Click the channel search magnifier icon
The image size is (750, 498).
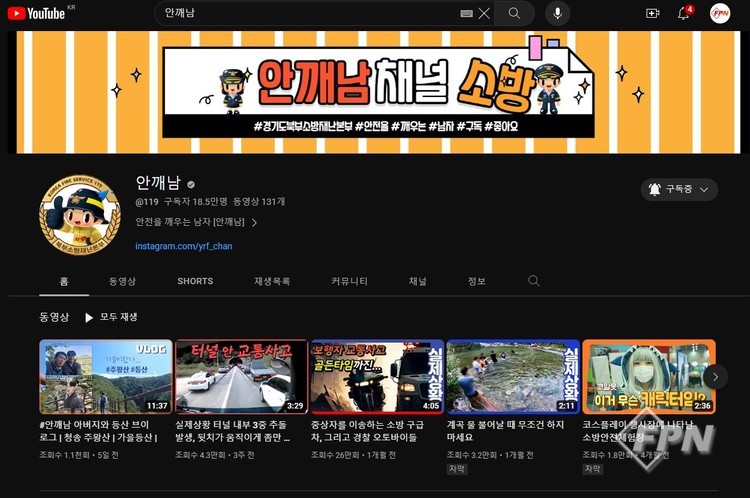point(534,281)
